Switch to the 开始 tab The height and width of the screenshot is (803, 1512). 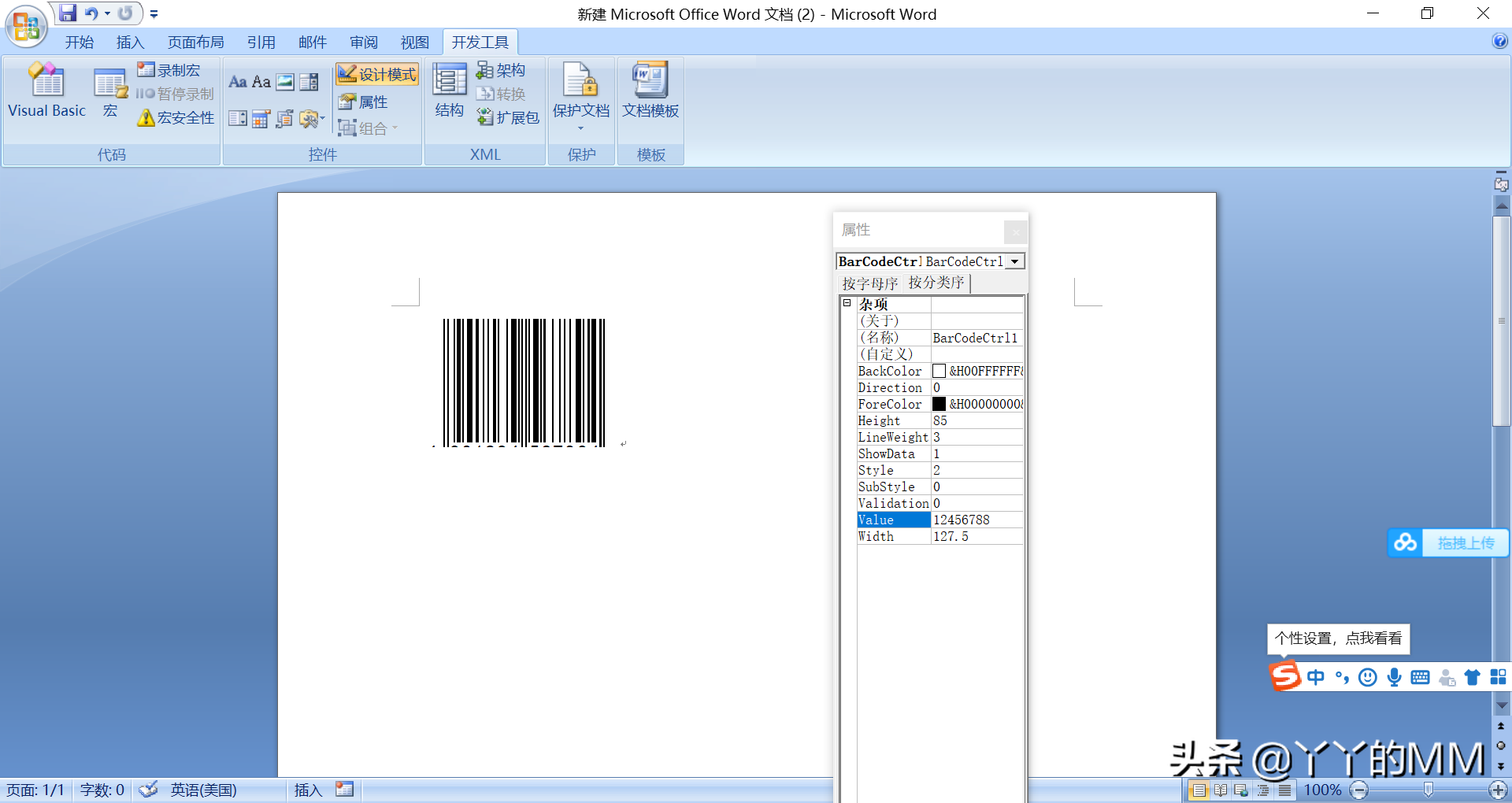pos(80,43)
